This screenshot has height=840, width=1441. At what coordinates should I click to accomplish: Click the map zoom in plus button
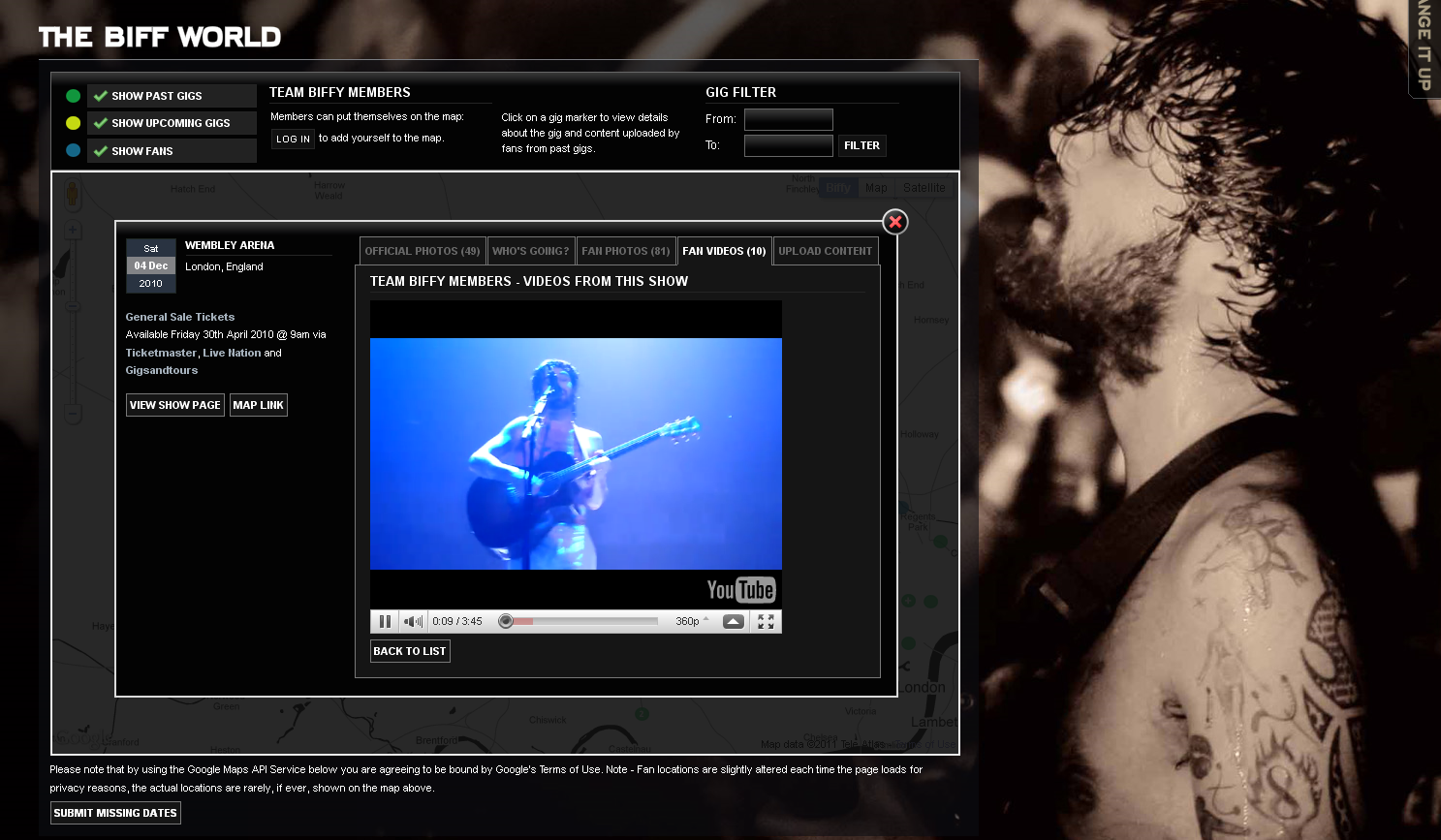pos(73,230)
